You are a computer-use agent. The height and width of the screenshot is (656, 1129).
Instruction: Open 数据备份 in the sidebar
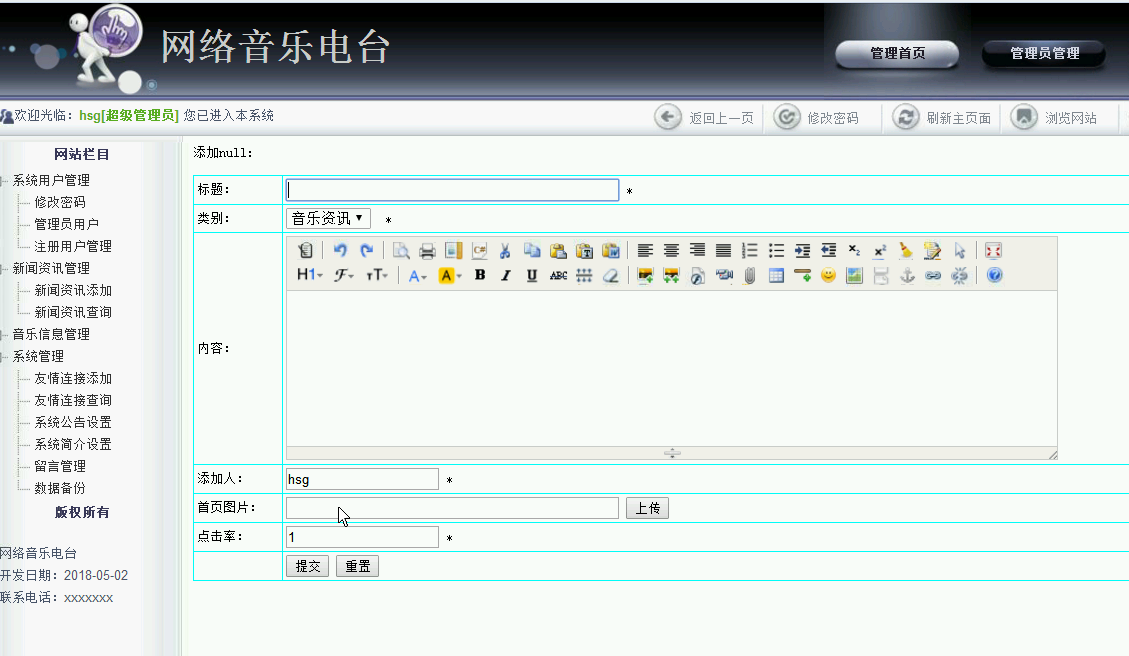[60, 488]
